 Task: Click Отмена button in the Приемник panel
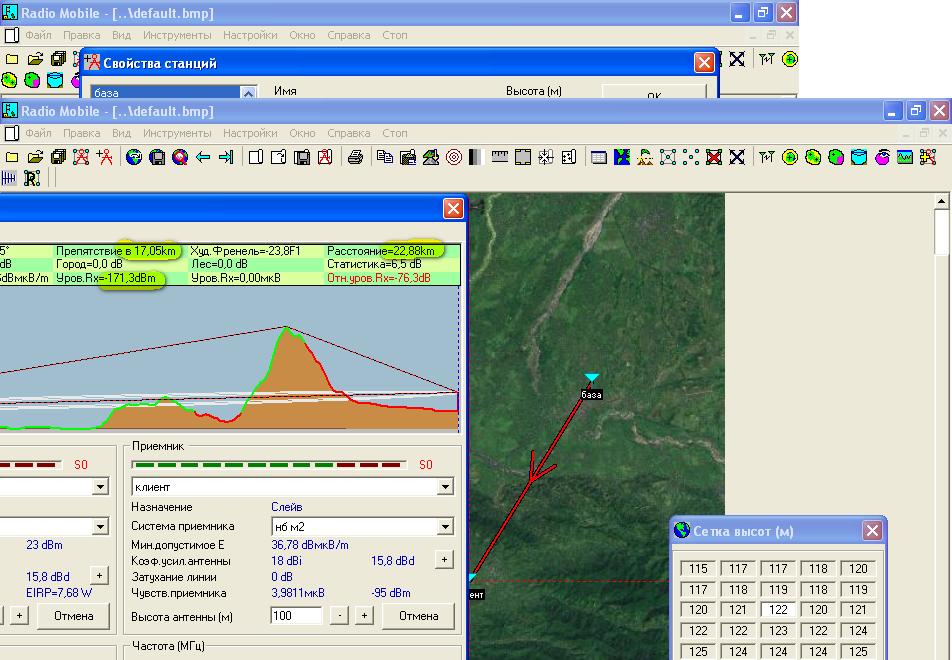pos(419,616)
